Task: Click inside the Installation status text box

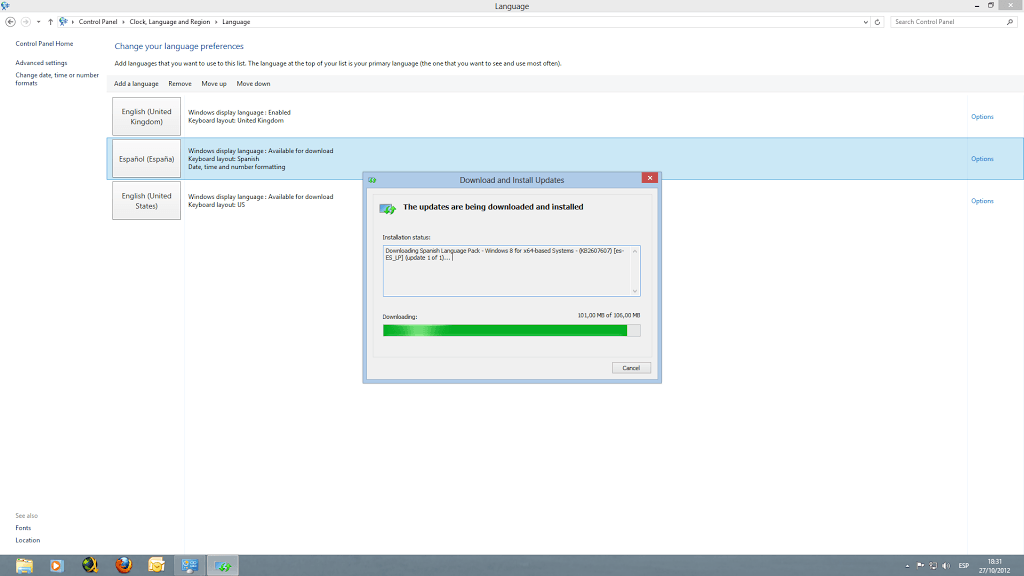Action: point(511,271)
